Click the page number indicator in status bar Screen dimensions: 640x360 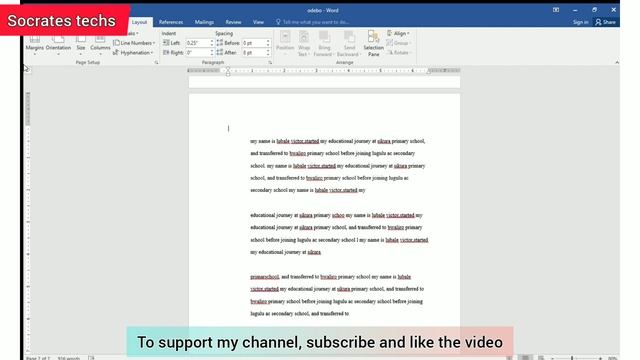pos(38,358)
